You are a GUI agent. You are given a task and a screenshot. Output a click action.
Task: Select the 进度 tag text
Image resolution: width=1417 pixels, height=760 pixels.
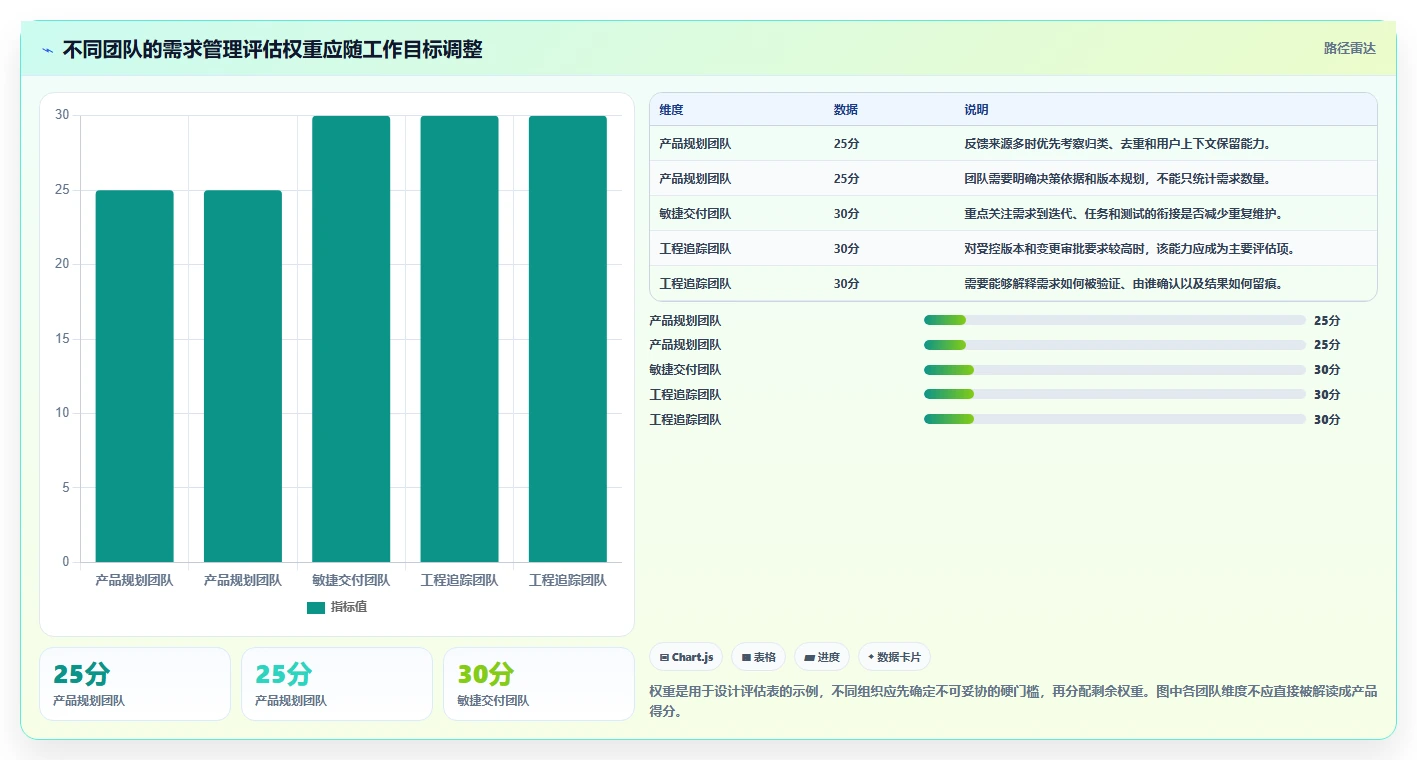pos(828,657)
